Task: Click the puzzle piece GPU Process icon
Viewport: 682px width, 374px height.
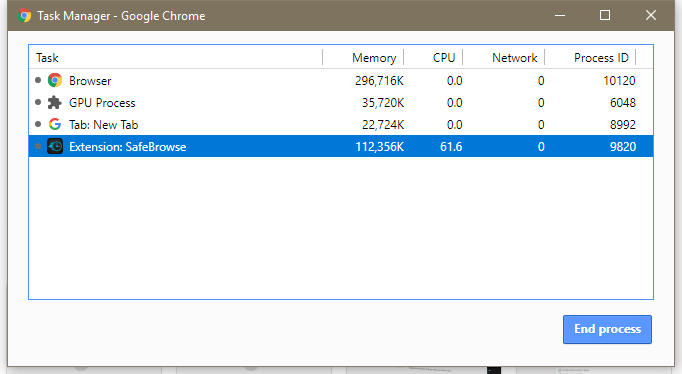Action: [55, 103]
